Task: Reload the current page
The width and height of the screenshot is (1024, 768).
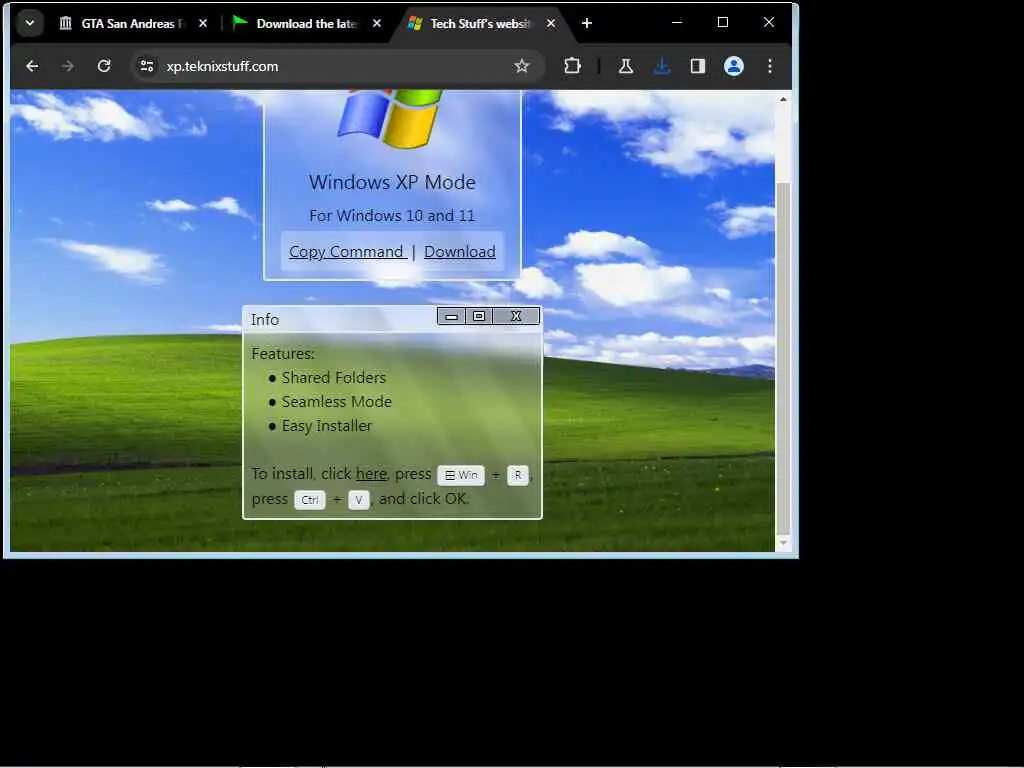Action: (x=104, y=66)
